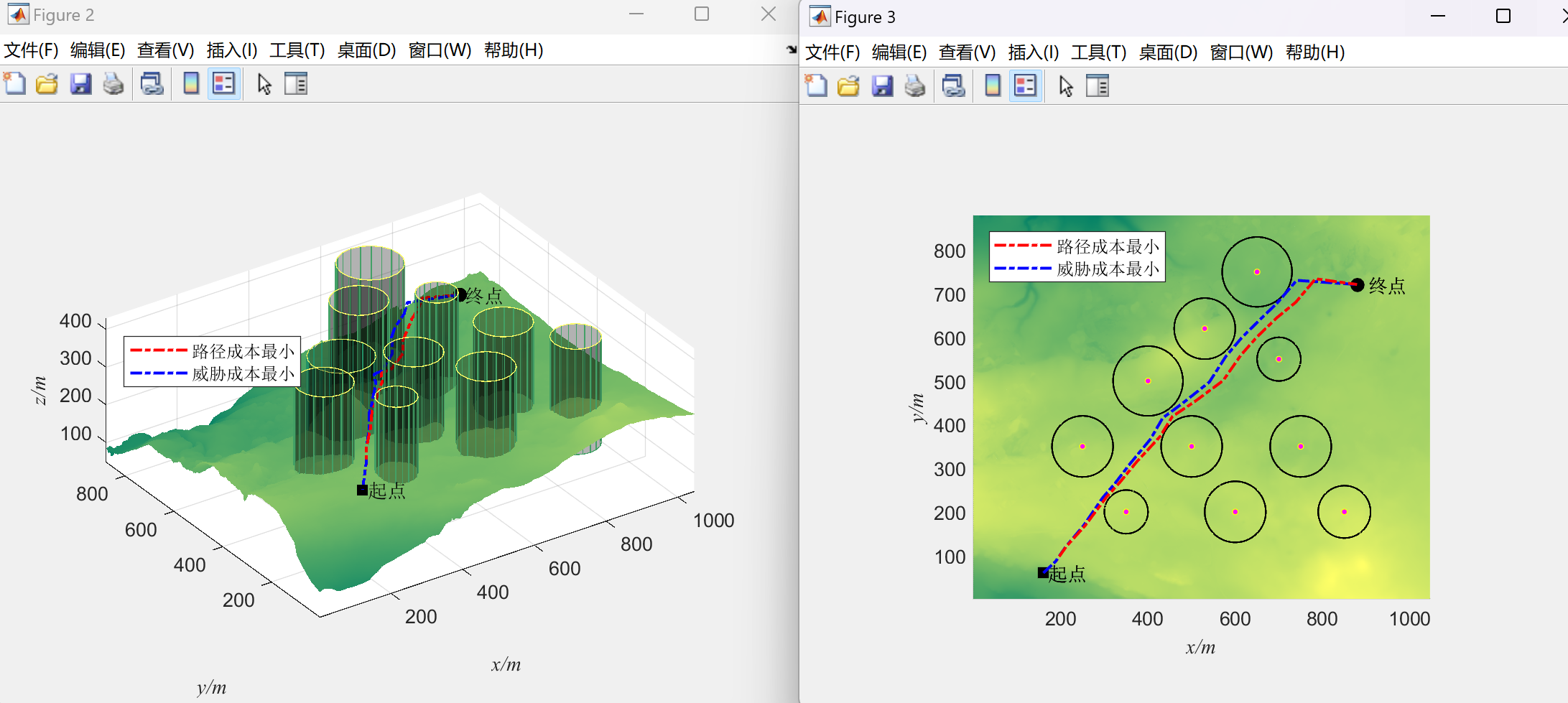The image size is (1568, 703).
Task: Enable Edit Plot arrow in Figure 3
Action: 1066,86
